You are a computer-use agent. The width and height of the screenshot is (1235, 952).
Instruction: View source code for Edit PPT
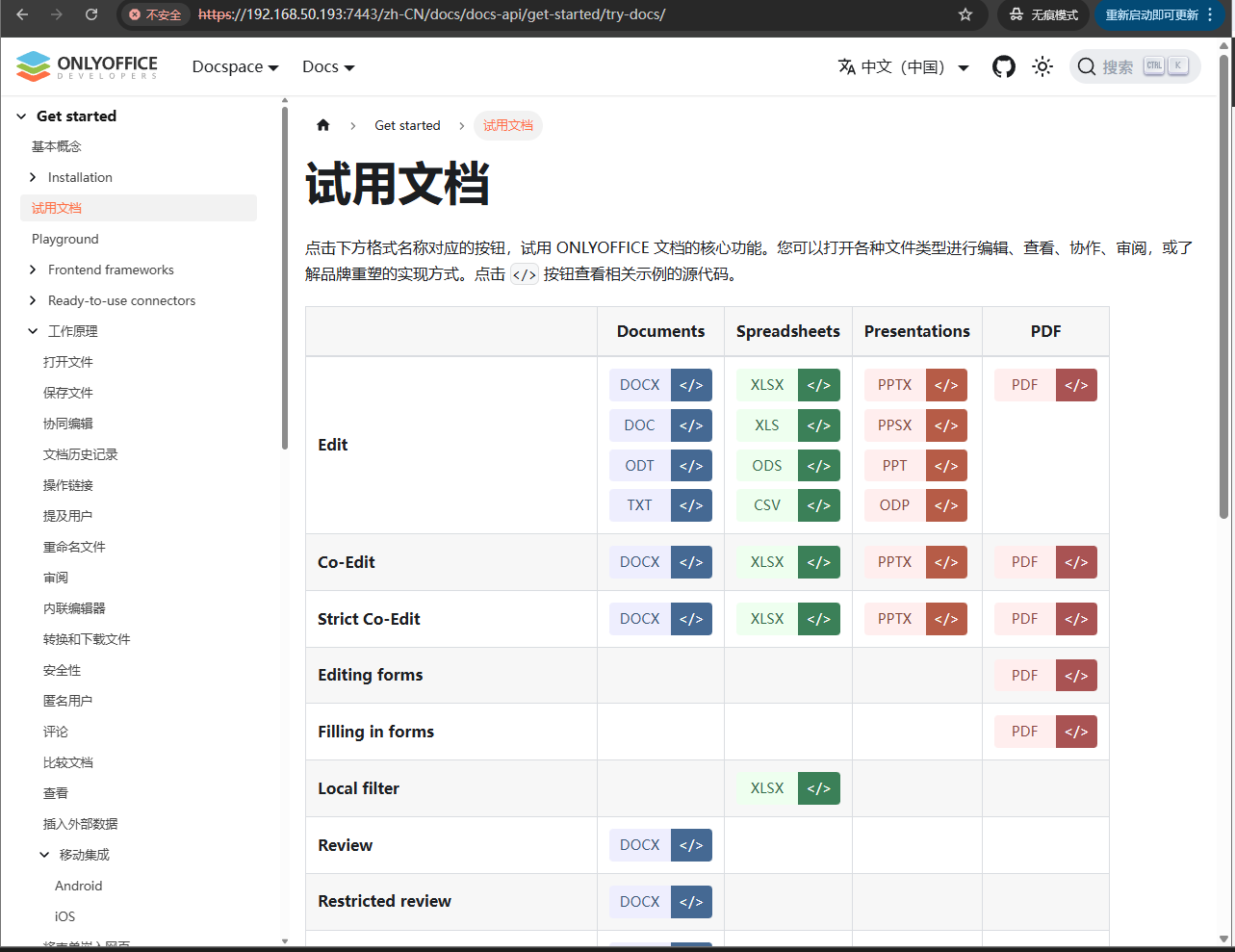[x=946, y=466]
